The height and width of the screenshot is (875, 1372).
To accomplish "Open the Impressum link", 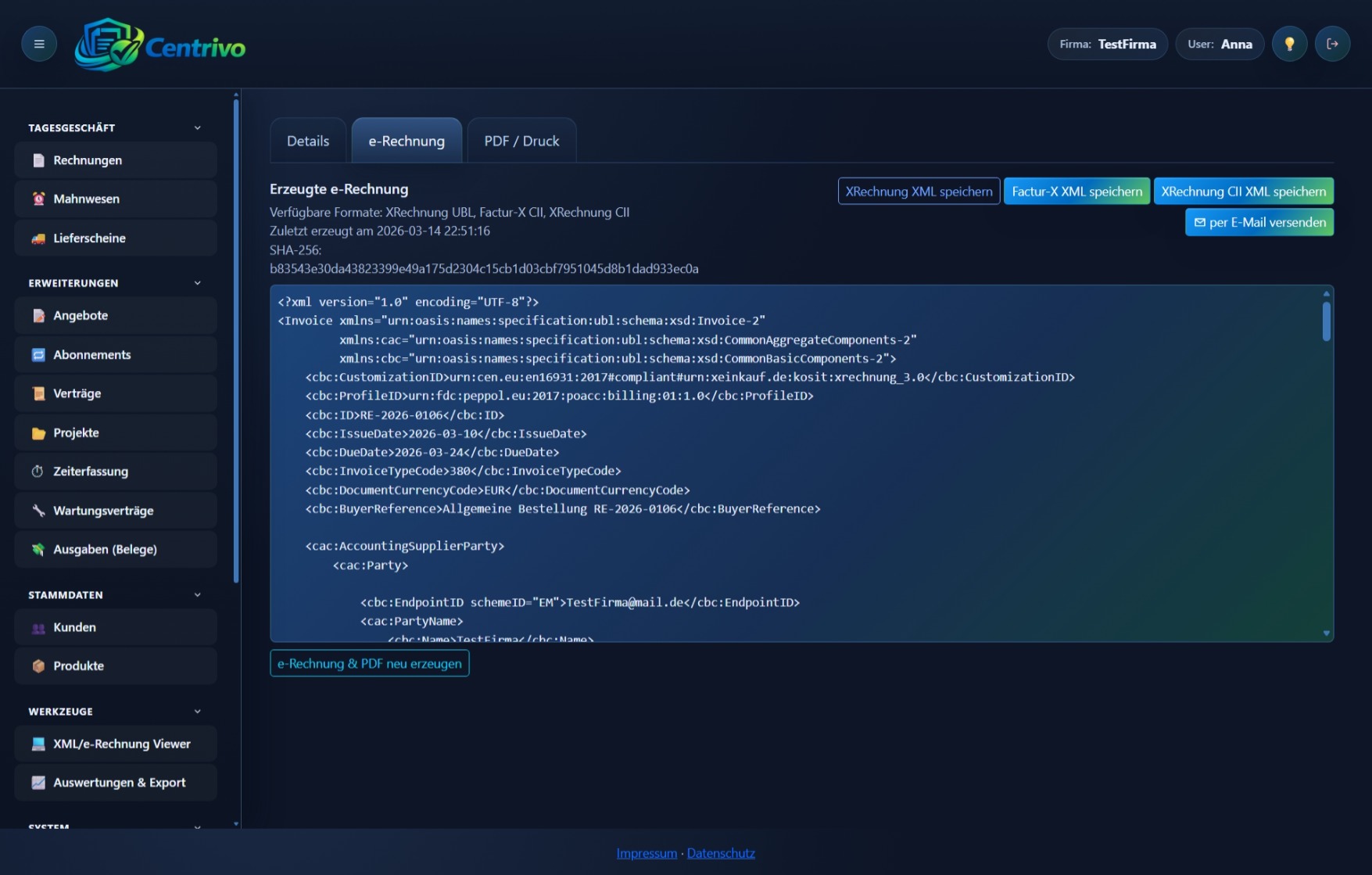I will [647, 853].
